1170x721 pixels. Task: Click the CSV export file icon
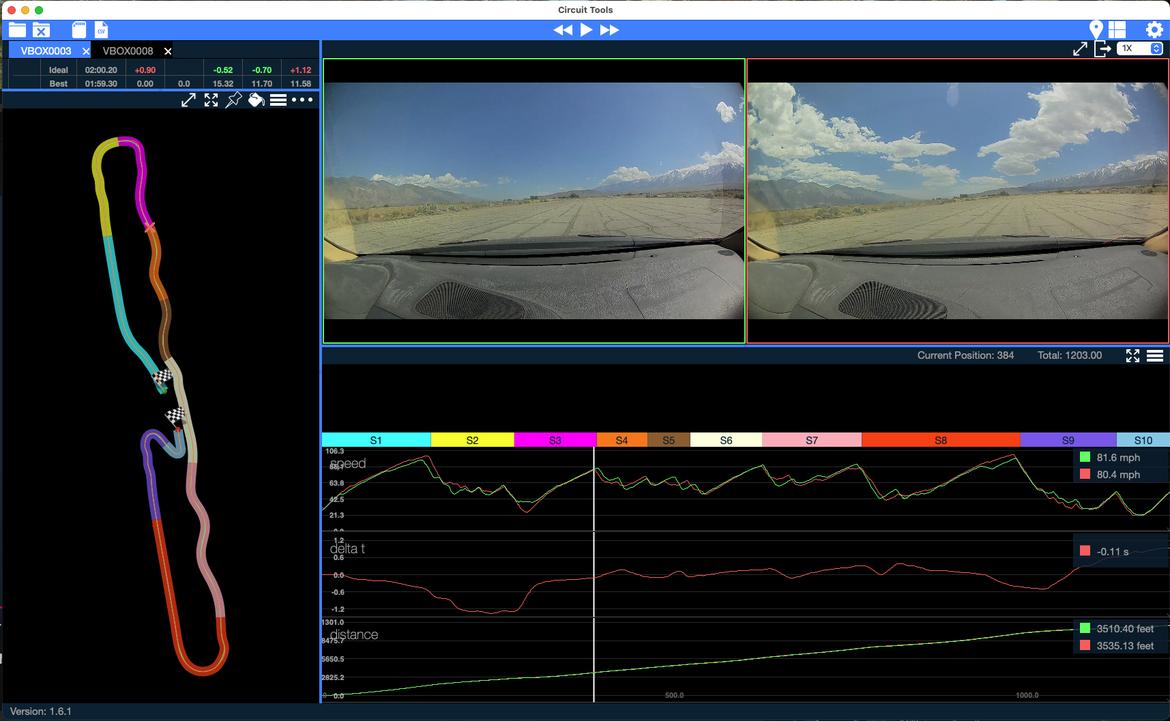click(x=101, y=30)
